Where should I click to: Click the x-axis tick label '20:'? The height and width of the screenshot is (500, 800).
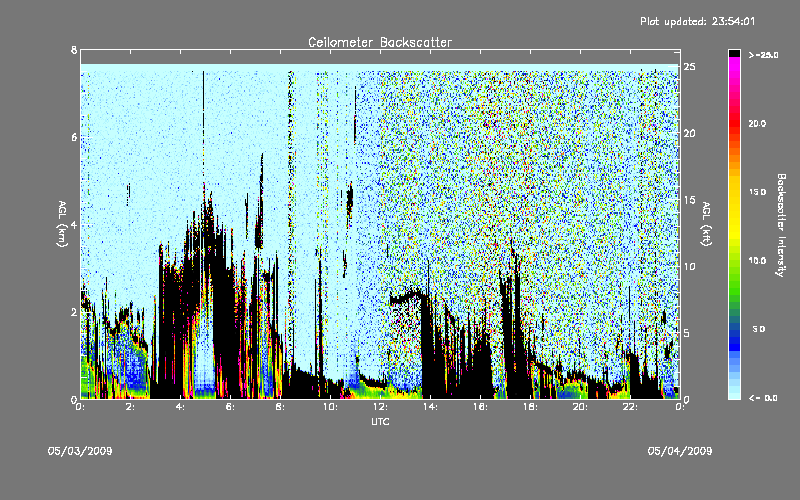(x=580, y=407)
